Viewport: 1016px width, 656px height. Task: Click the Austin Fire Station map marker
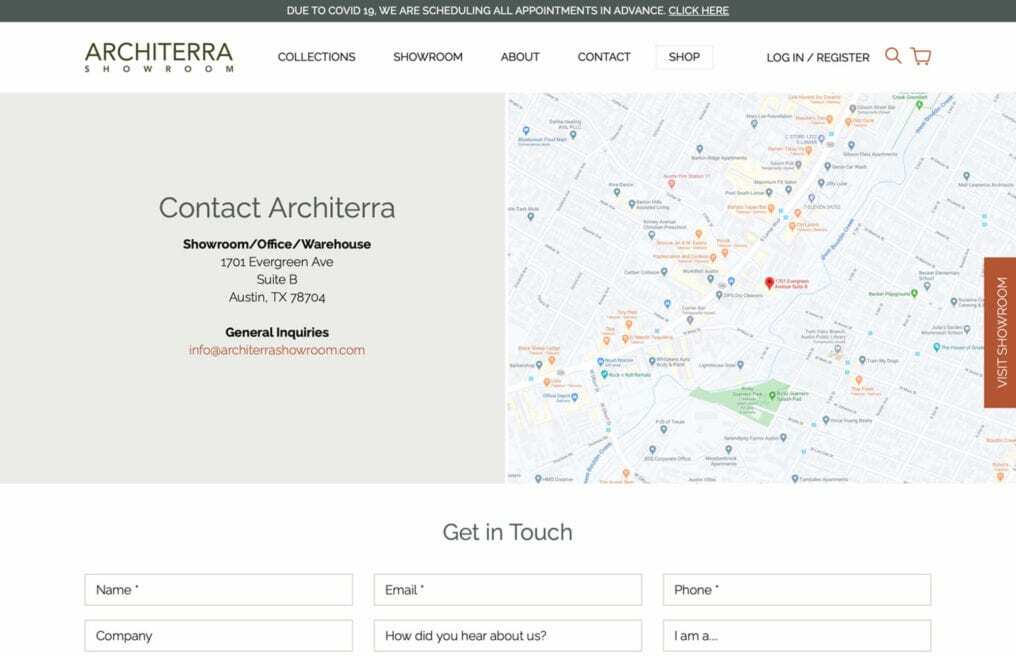click(669, 182)
